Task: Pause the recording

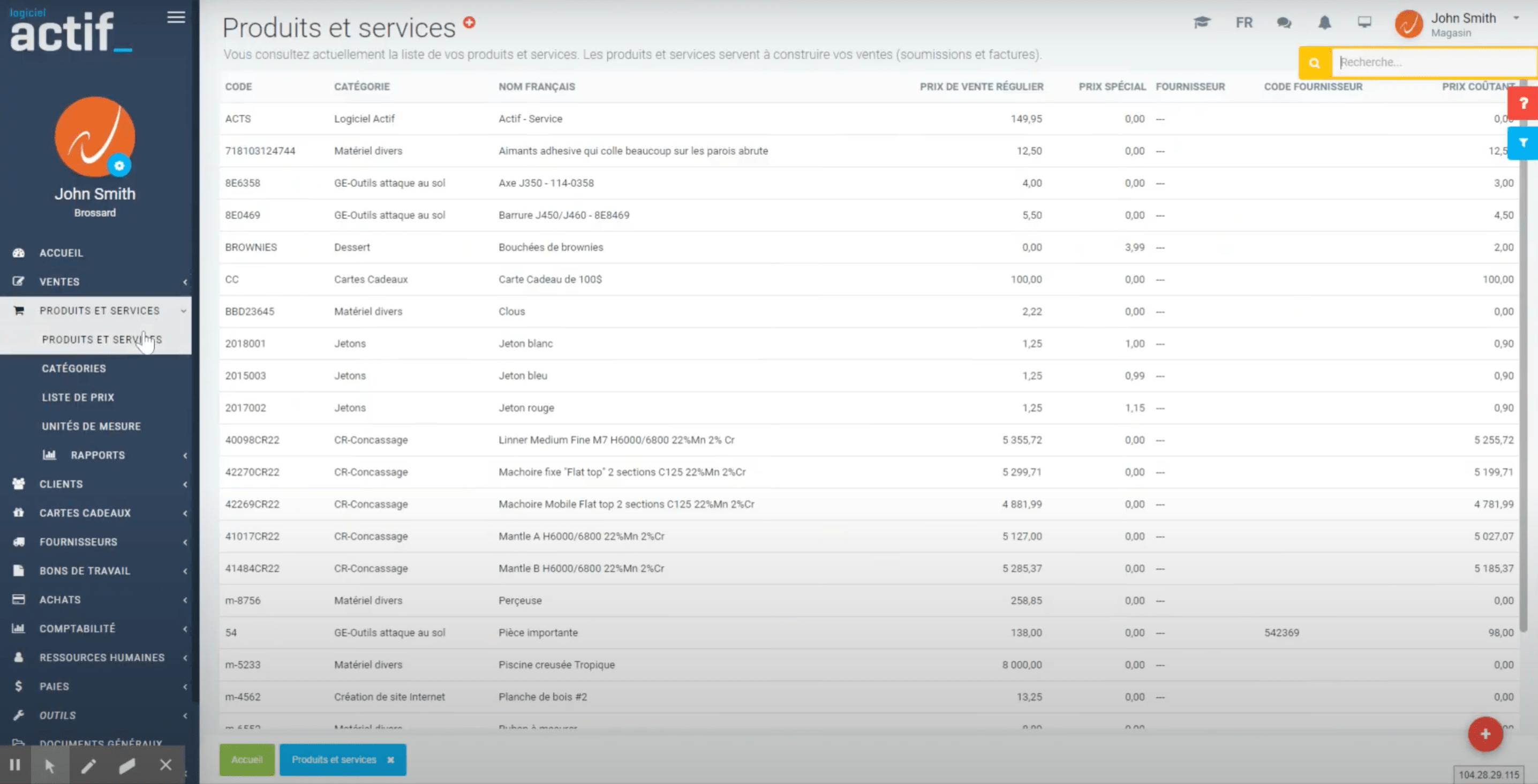Action: click(15, 765)
